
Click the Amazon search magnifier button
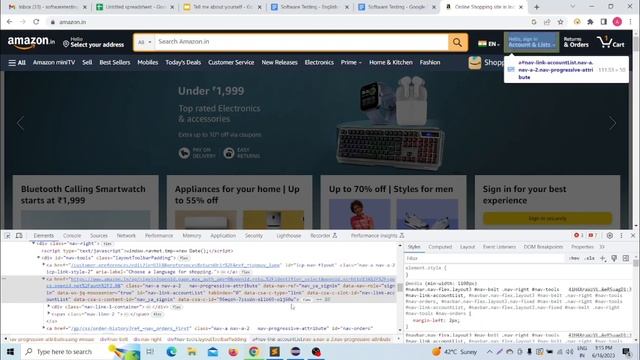coord(458,42)
